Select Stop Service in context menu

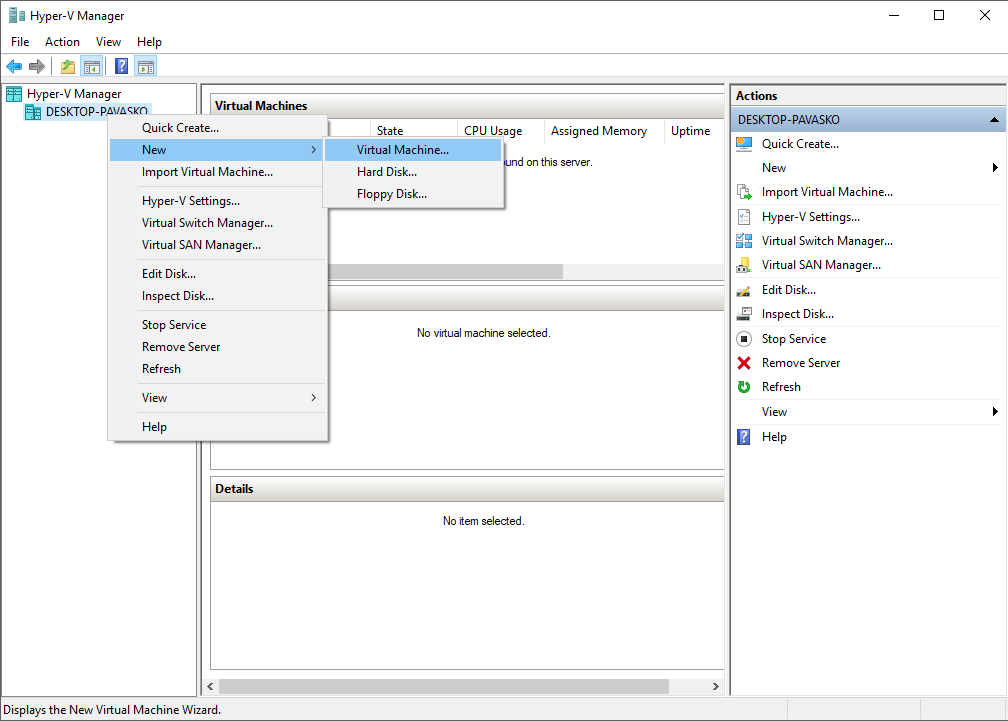(219, 325)
